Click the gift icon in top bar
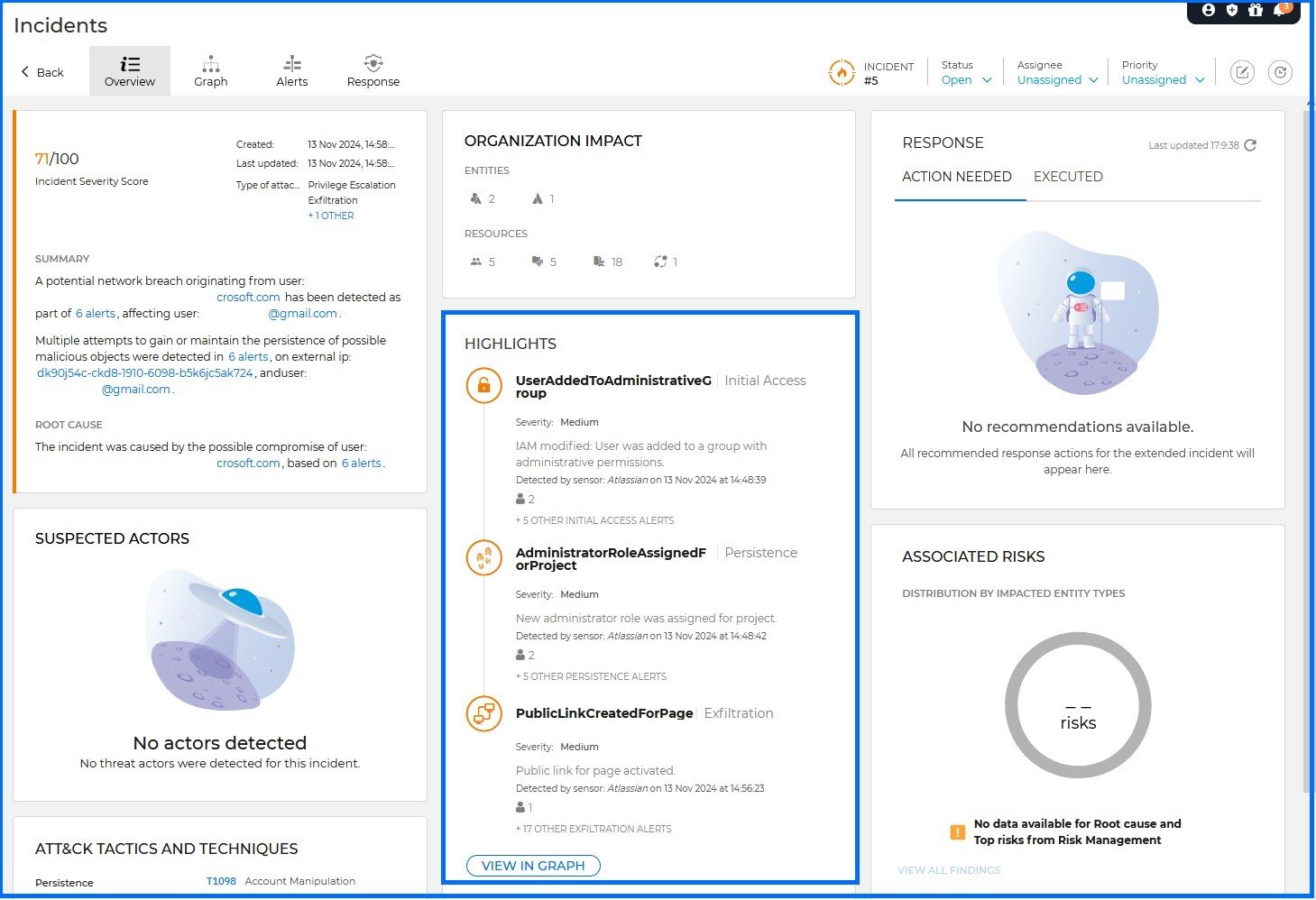The width and height of the screenshot is (1316, 900). pos(1256,11)
